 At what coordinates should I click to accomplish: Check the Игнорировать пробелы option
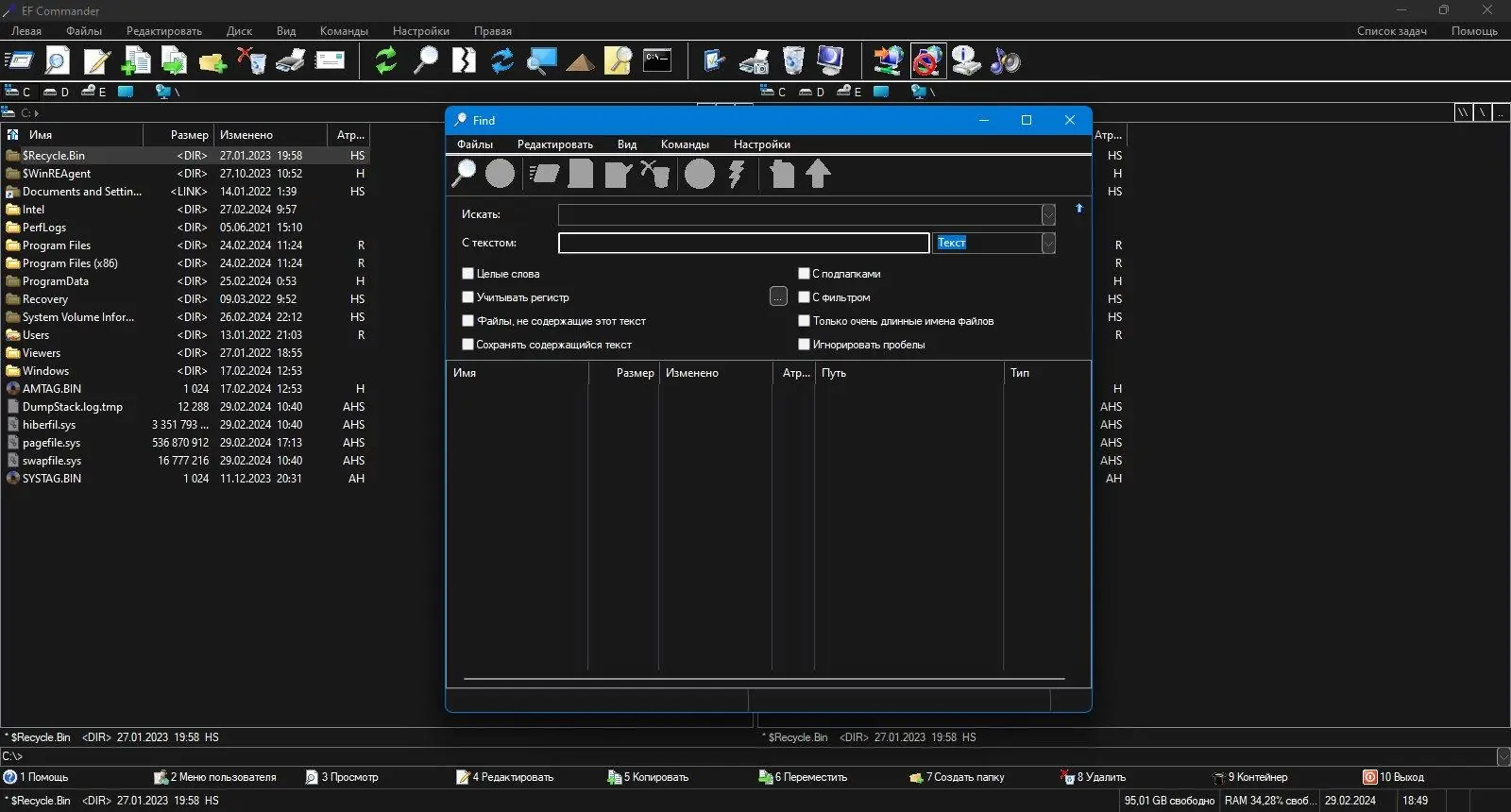click(804, 345)
